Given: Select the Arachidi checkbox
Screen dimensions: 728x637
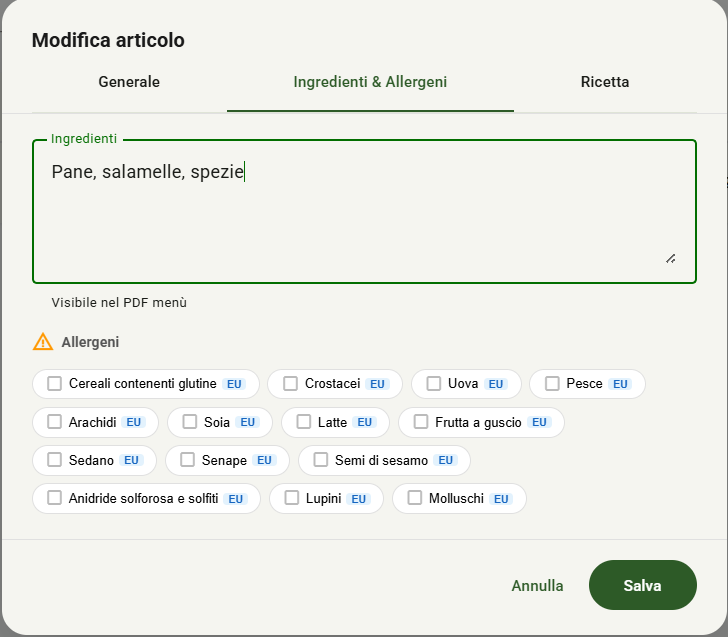Looking at the screenshot, I should pyautogui.click(x=54, y=422).
